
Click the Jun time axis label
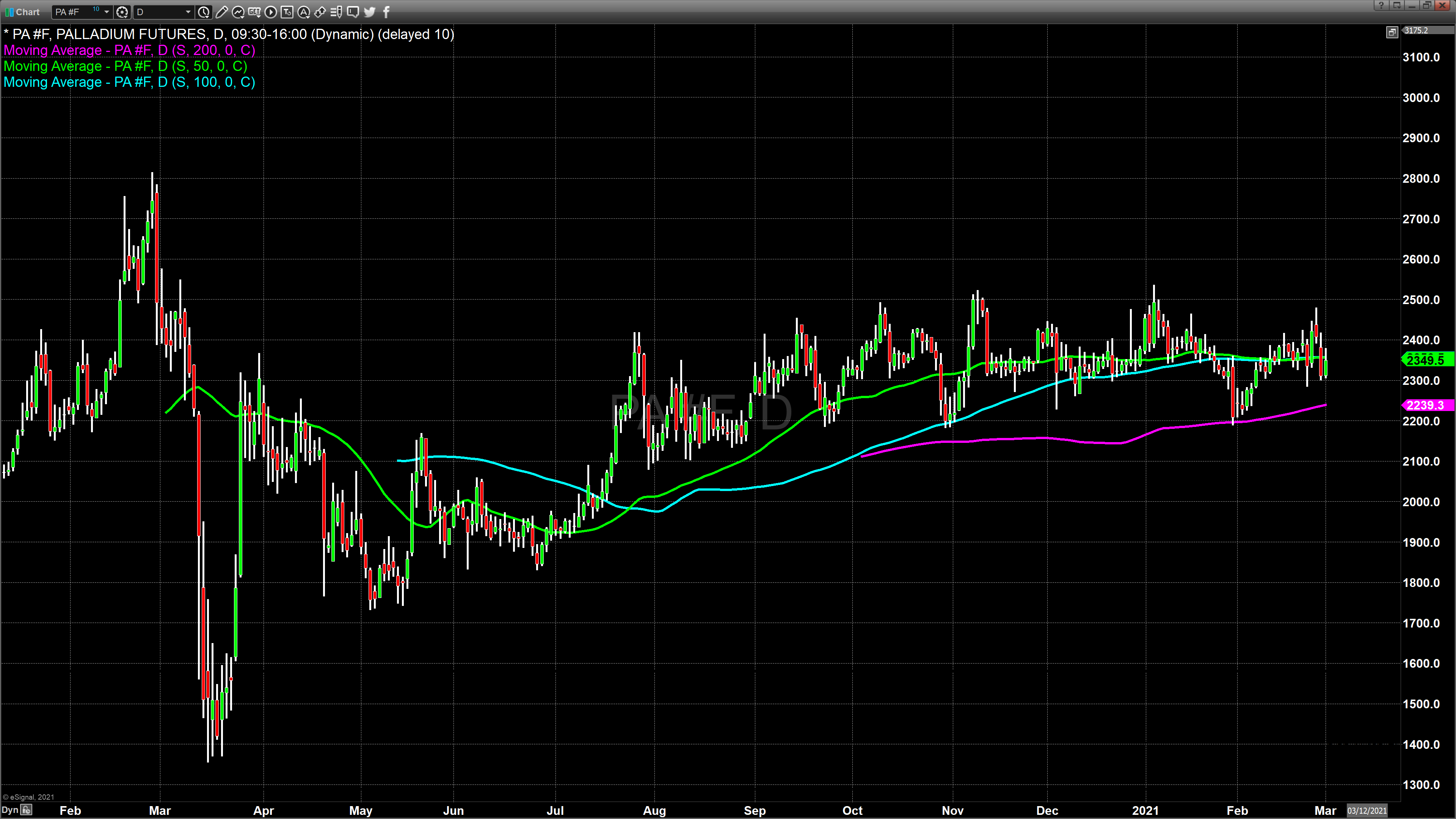point(453,811)
